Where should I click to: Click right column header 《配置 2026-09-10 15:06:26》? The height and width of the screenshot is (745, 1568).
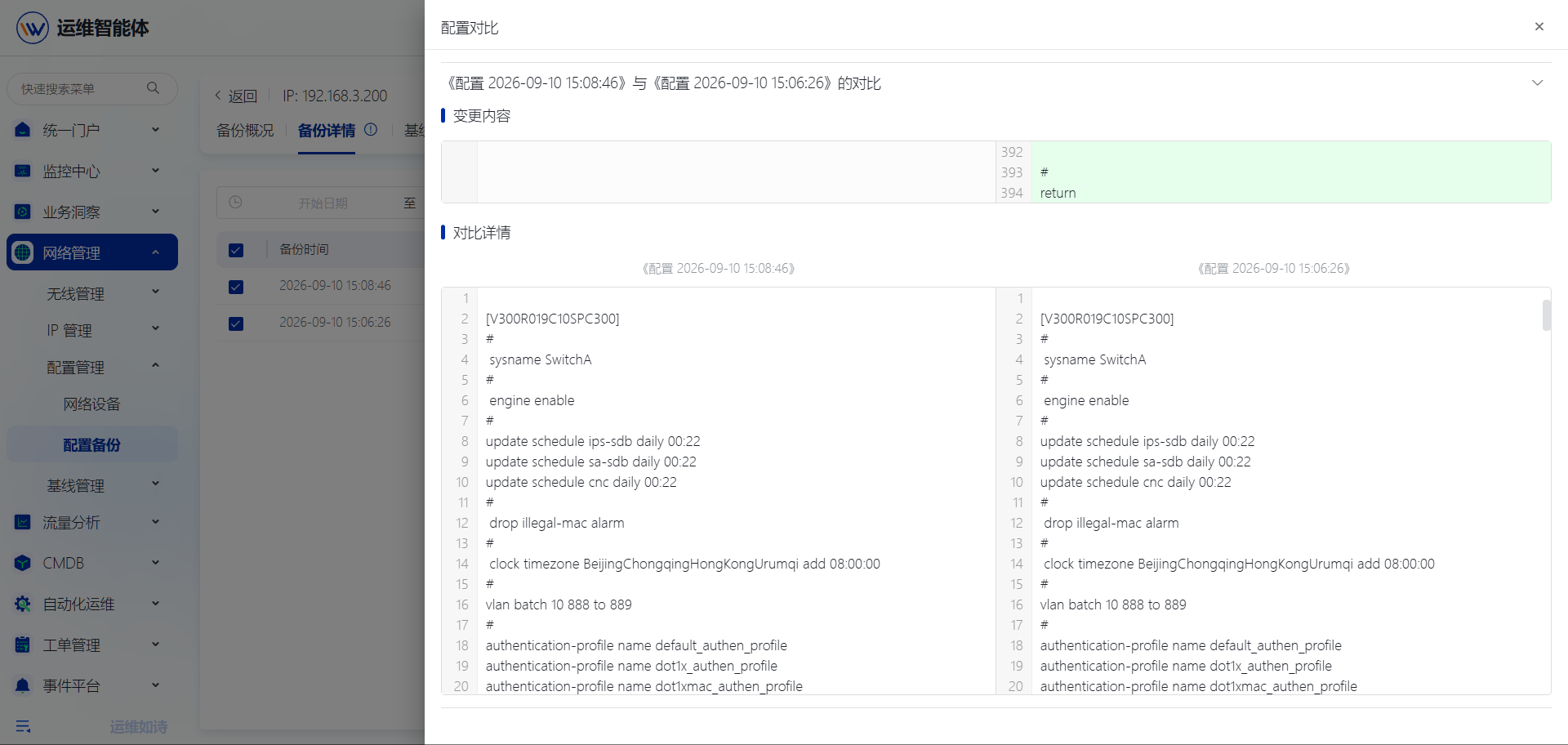point(1274,268)
